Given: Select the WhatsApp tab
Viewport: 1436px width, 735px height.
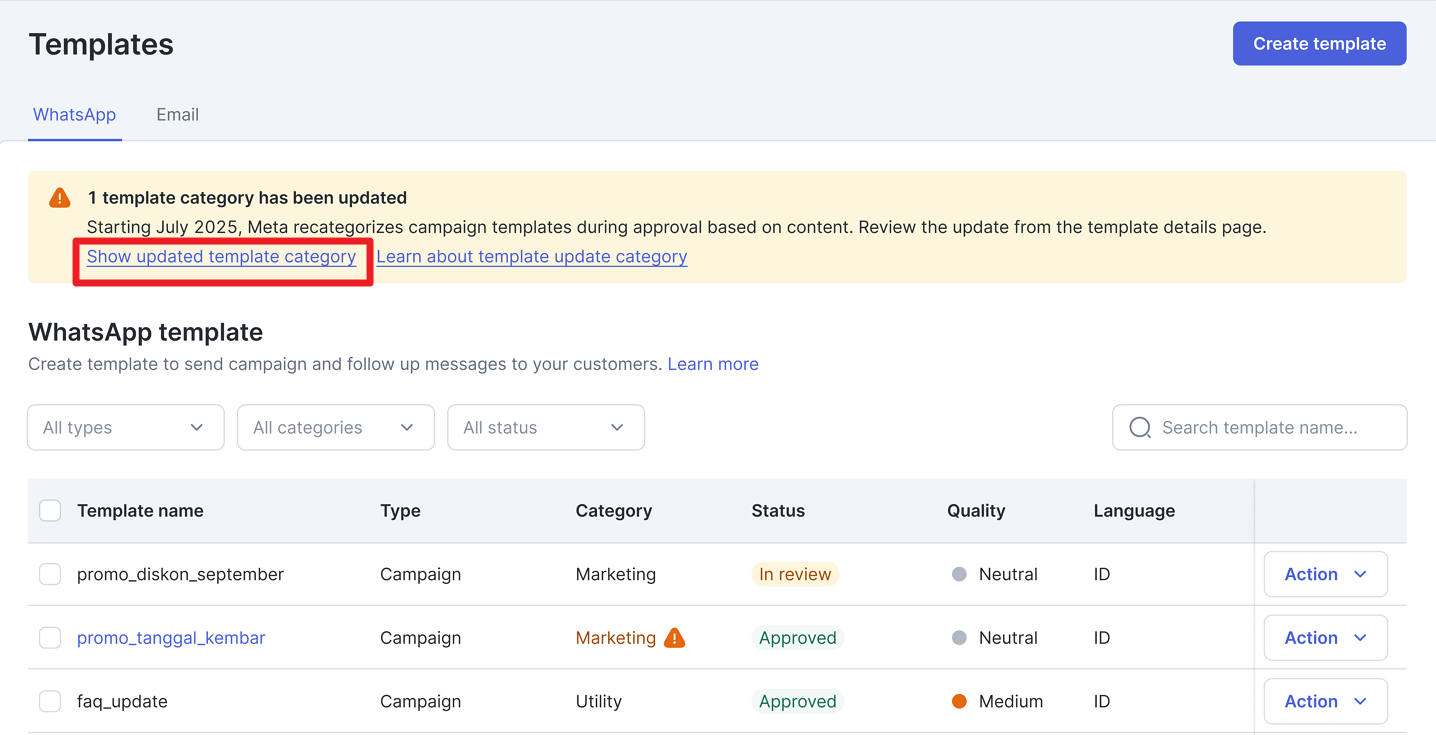Looking at the screenshot, I should [74, 115].
